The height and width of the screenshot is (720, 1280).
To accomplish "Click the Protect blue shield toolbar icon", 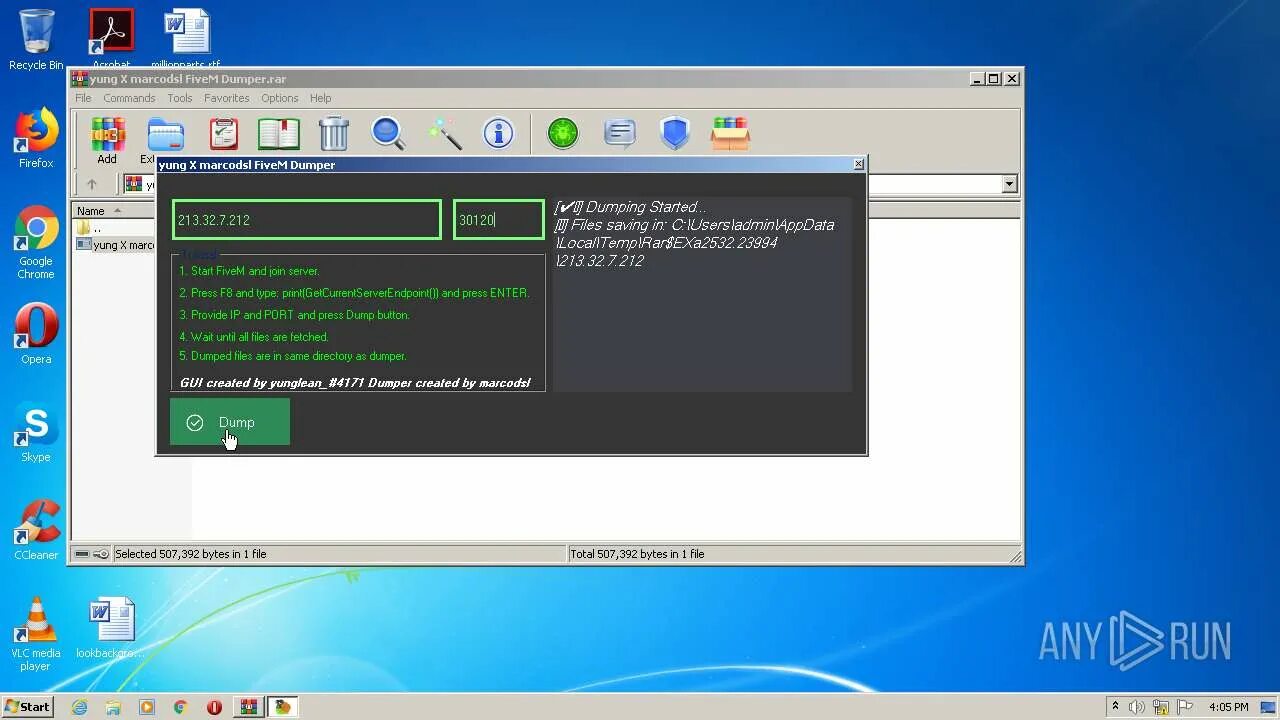I will (675, 133).
